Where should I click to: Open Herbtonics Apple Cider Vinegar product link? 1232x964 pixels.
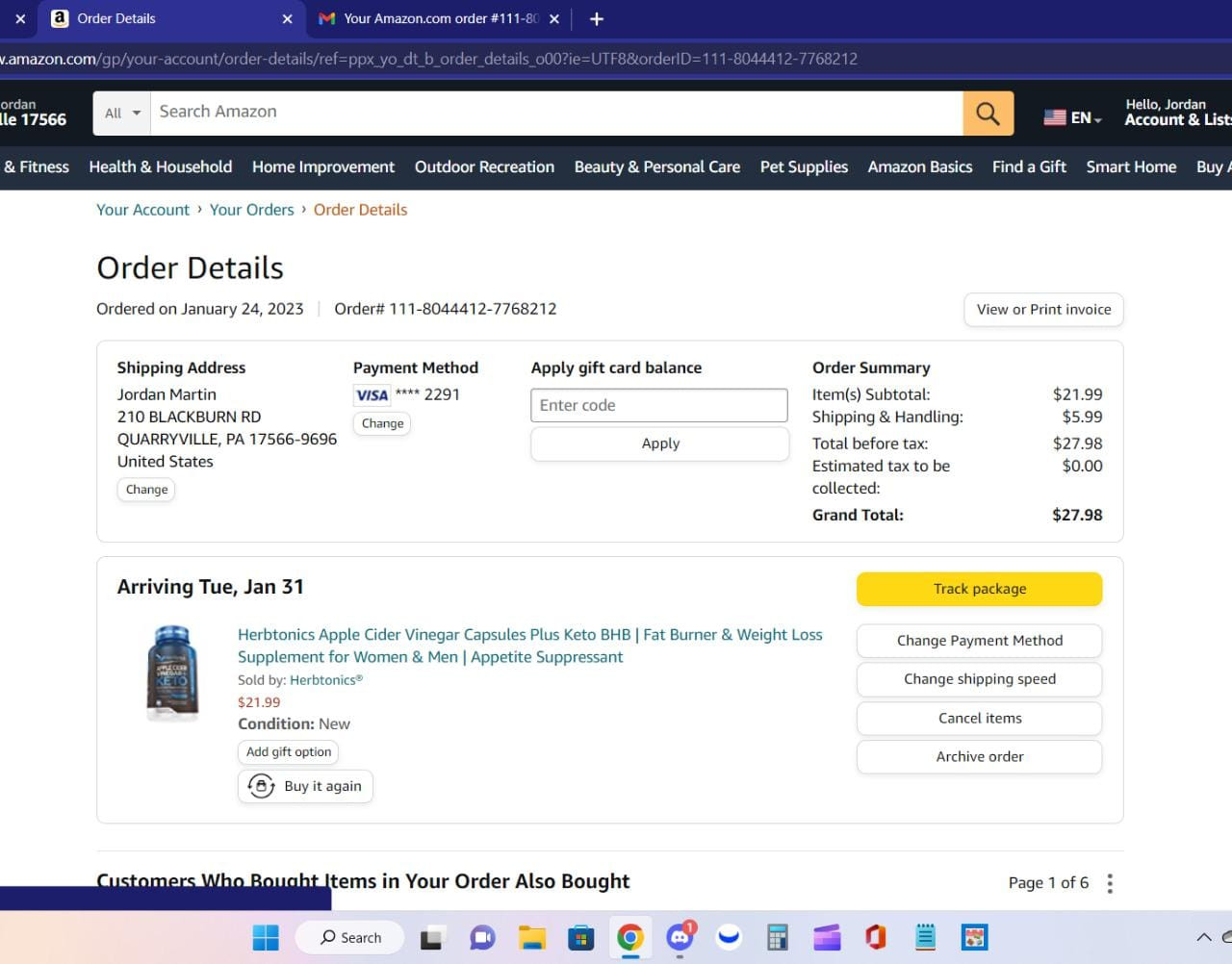click(x=530, y=646)
